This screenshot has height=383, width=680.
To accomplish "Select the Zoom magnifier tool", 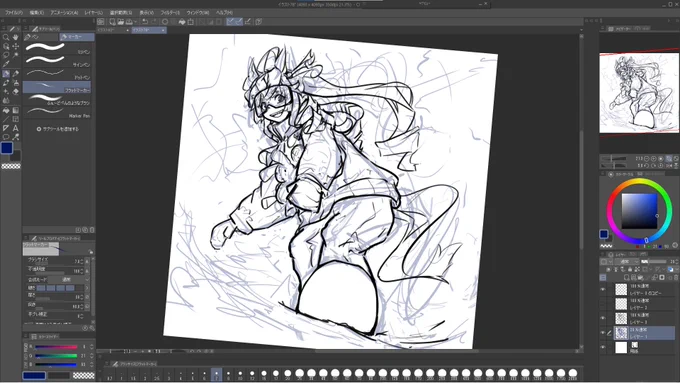I will (x=6, y=37).
